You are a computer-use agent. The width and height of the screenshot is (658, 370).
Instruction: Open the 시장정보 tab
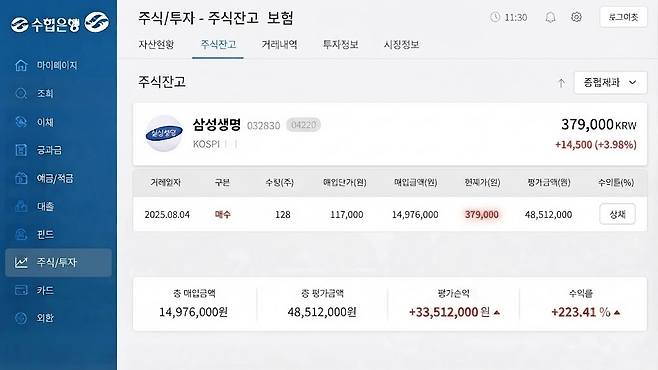[402, 44]
